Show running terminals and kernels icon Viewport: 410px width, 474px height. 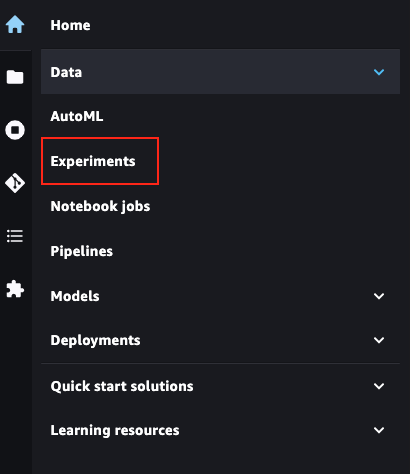[x=15, y=130]
